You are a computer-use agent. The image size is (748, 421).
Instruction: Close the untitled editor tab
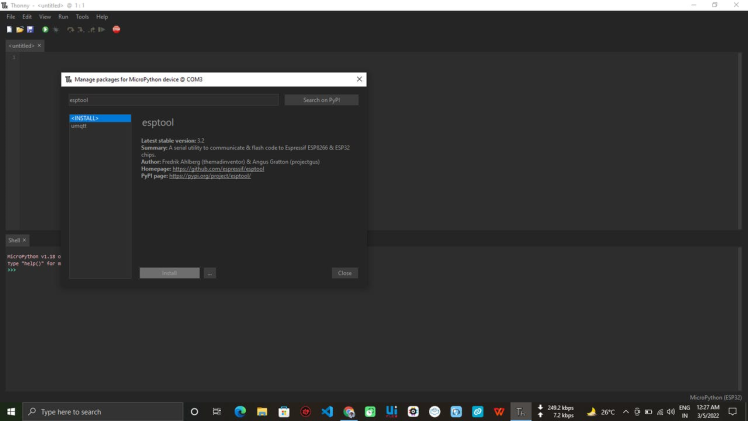pos(39,45)
